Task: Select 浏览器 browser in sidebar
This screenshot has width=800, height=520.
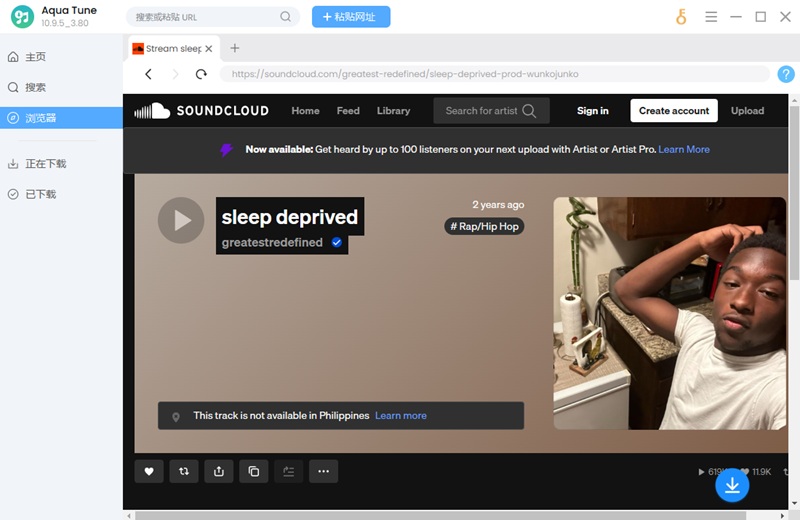Action: coord(61,118)
